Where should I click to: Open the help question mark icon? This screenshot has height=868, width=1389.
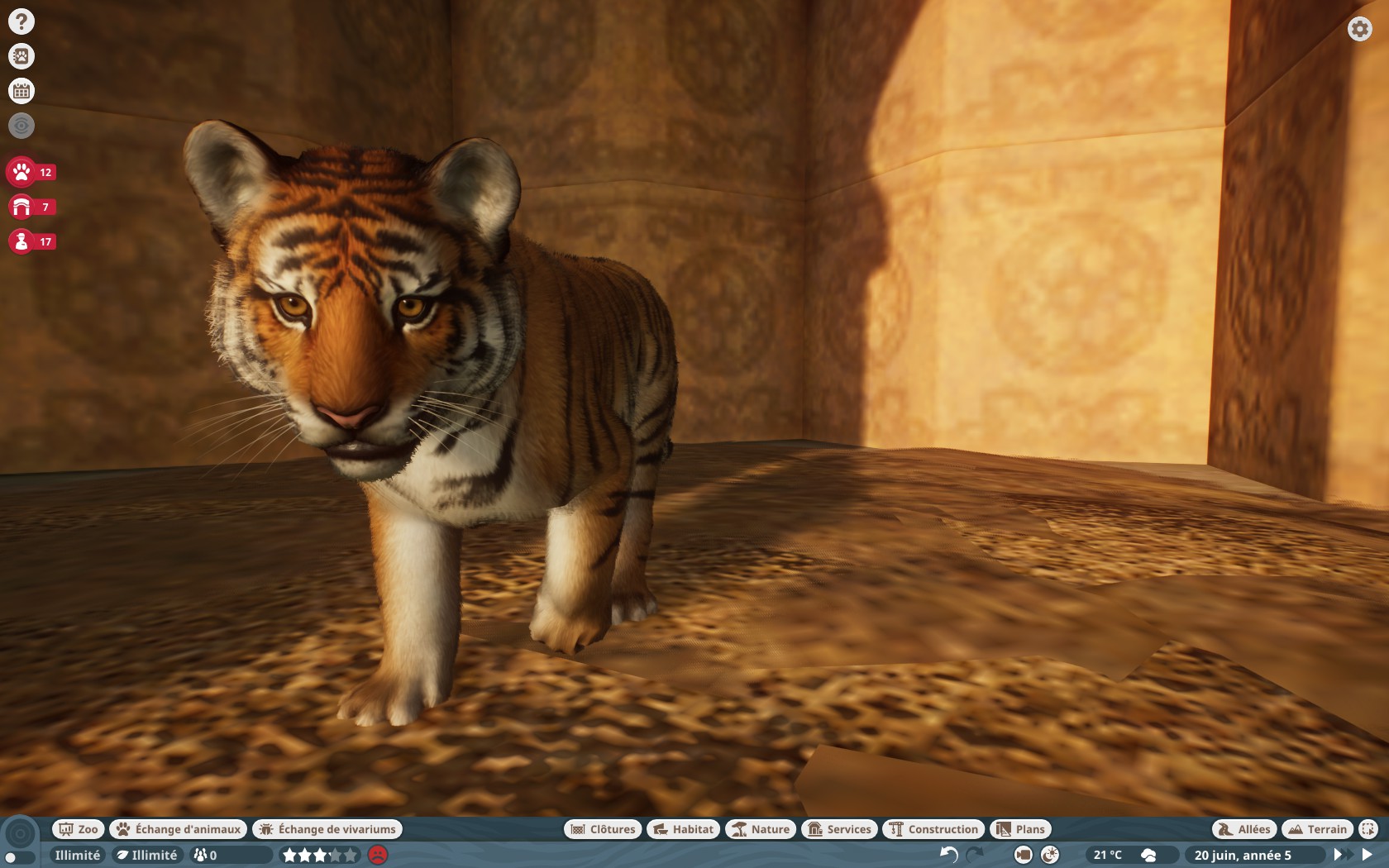(21, 21)
